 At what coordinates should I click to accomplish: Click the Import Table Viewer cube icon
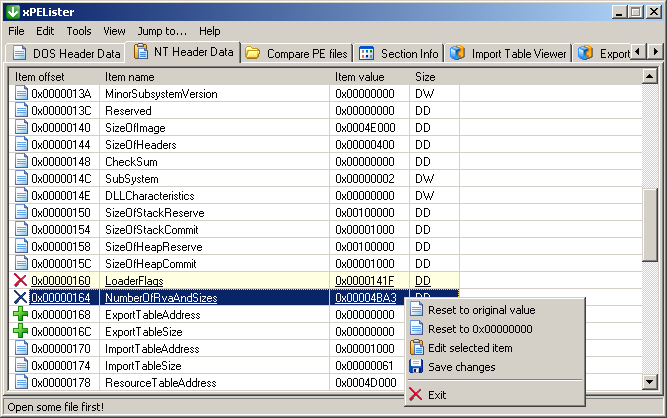click(x=457, y=53)
